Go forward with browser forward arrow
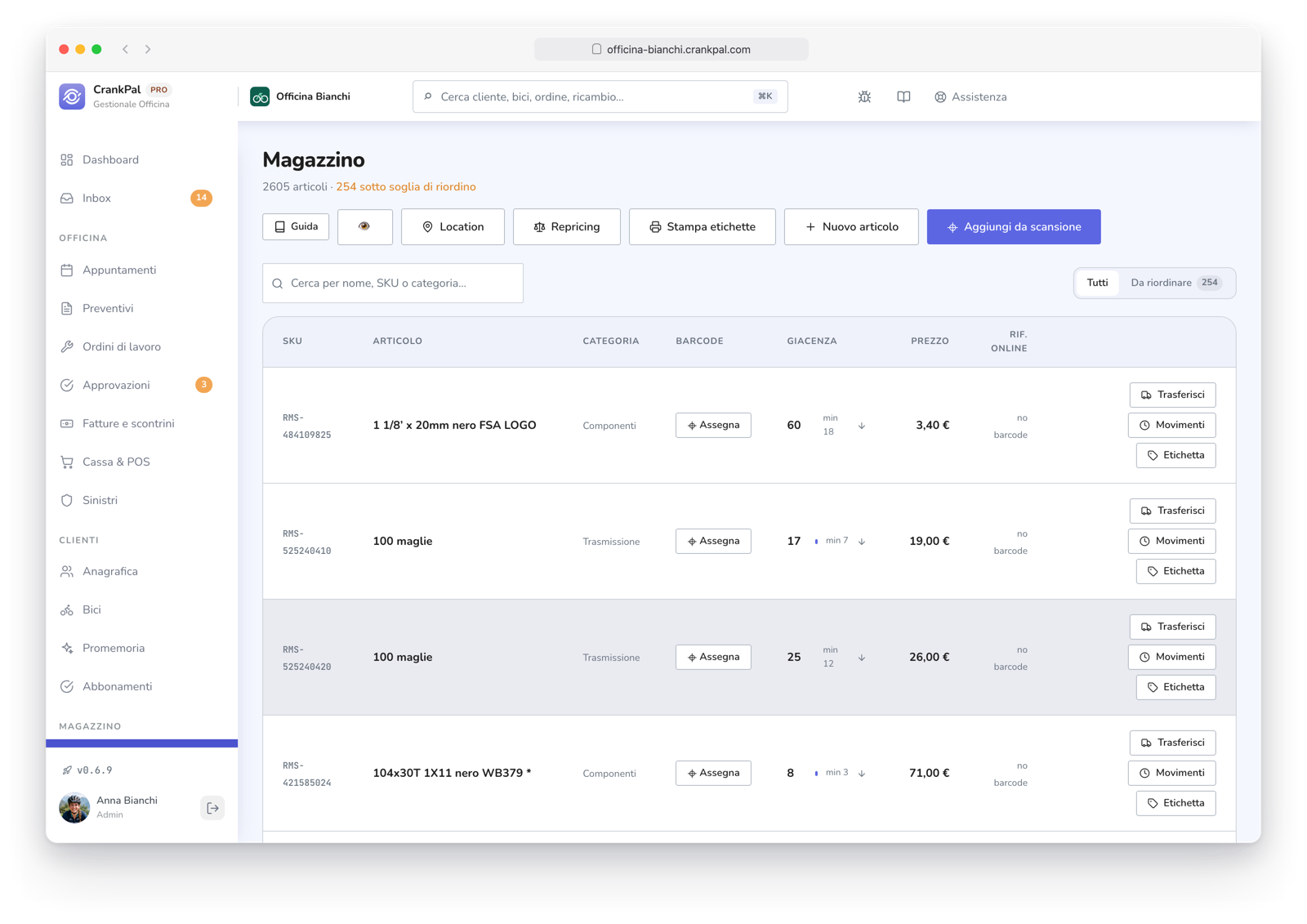Screen dimensions: 1307x924 (x=148, y=49)
